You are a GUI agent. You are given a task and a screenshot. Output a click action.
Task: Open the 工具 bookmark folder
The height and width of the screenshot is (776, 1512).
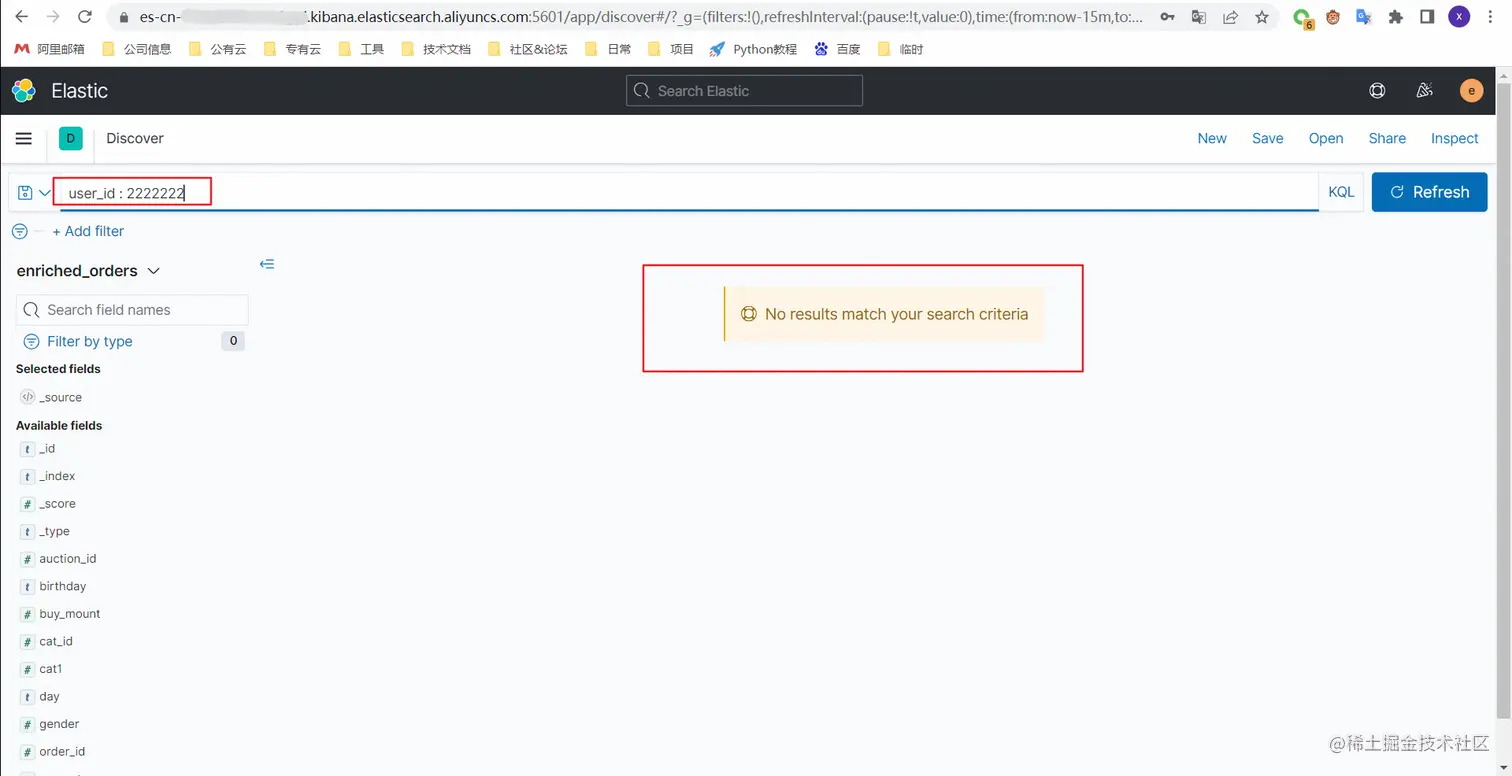click(x=361, y=49)
